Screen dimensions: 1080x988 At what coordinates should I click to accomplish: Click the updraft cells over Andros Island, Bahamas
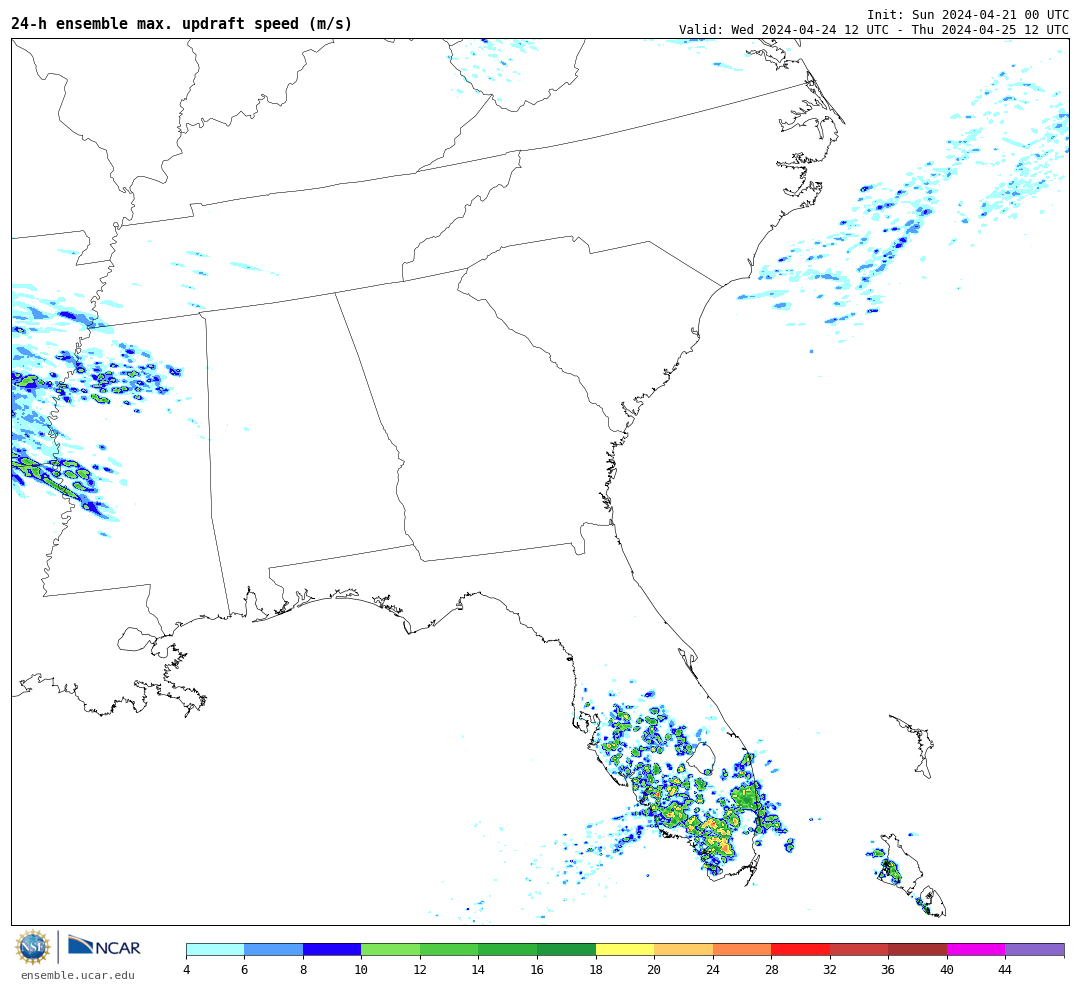point(890,869)
